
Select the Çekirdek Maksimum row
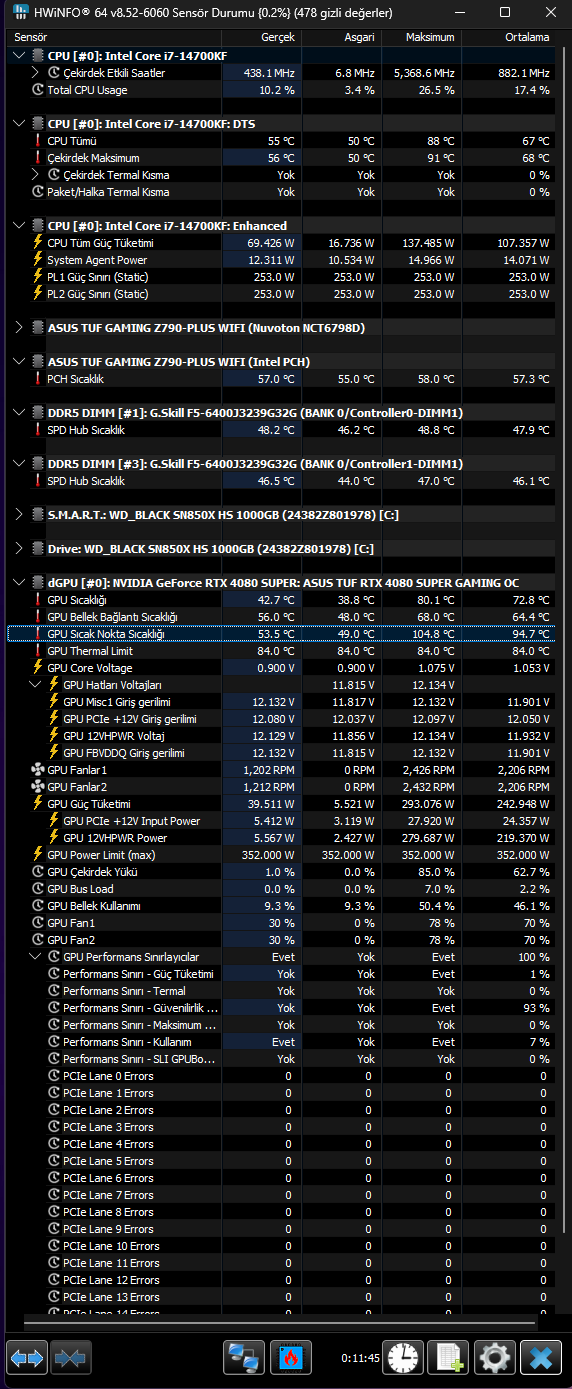pos(281,158)
